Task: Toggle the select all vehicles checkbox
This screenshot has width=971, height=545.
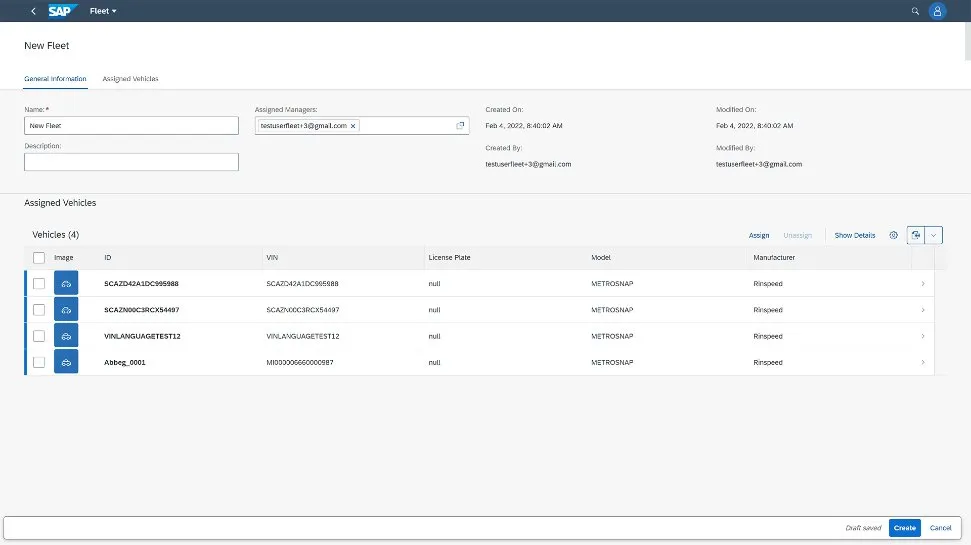Action: [x=39, y=258]
